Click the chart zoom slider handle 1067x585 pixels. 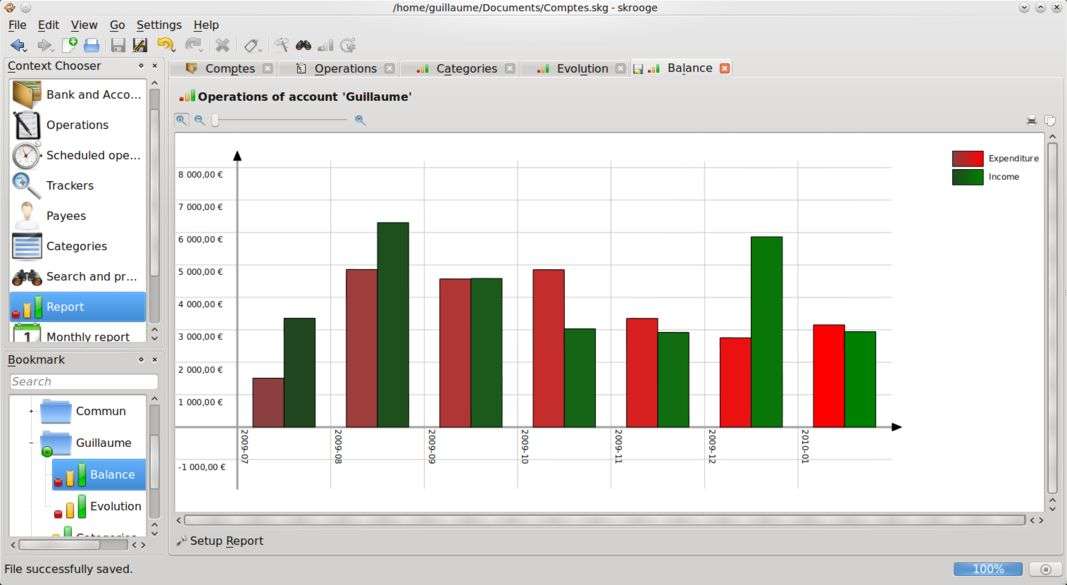pyautogui.click(x=215, y=120)
